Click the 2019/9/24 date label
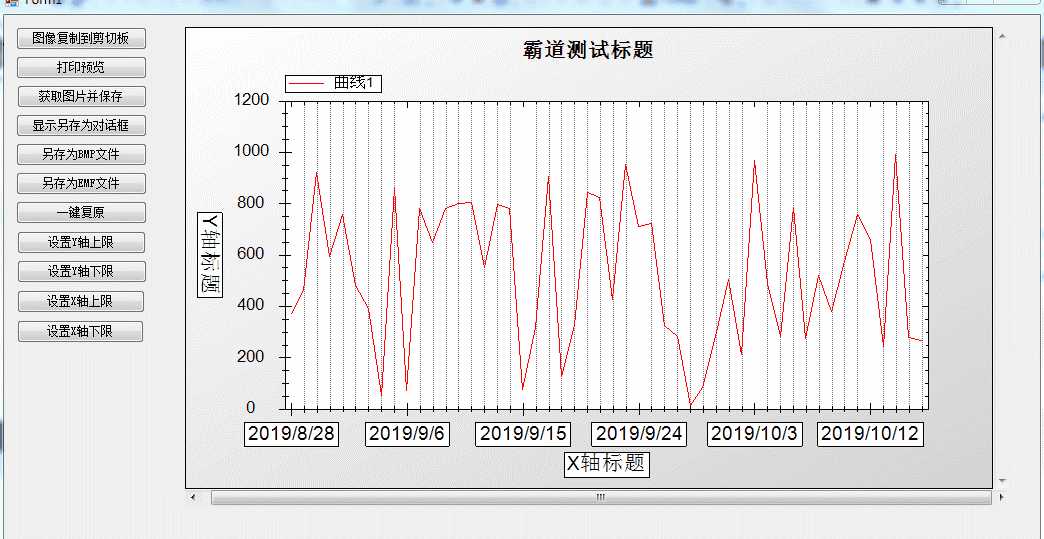Viewport: 1044px width, 539px height. coord(639,434)
